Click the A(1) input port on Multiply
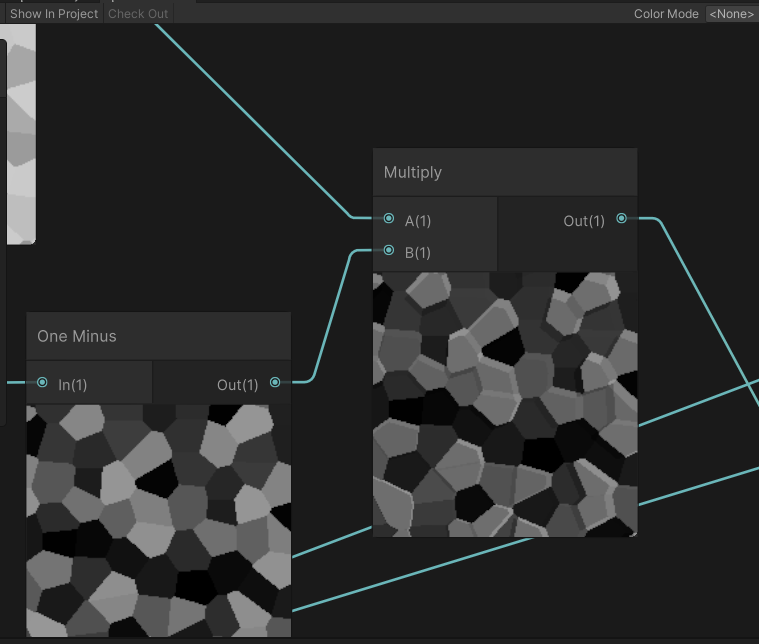The image size is (759, 644). 388,219
